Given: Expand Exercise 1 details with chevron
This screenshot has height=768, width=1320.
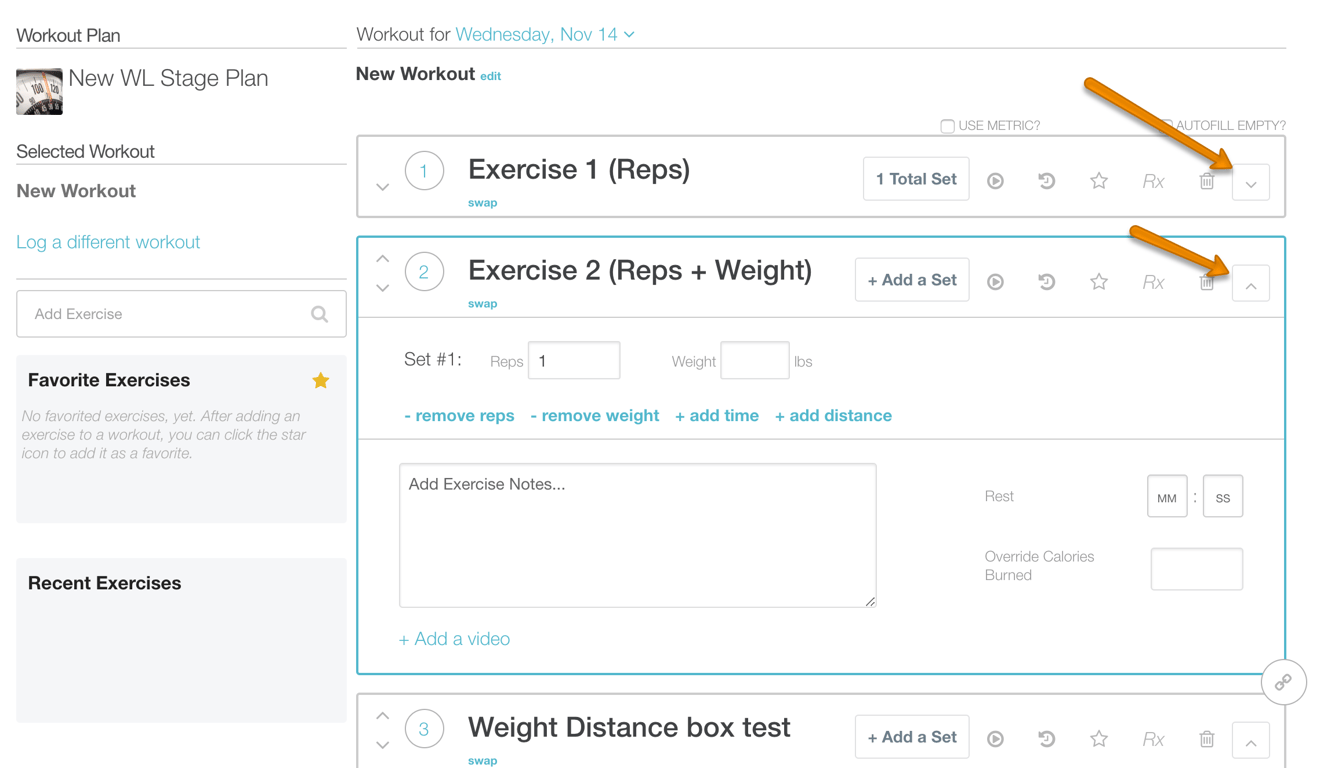Looking at the screenshot, I should coord(1251,183).
